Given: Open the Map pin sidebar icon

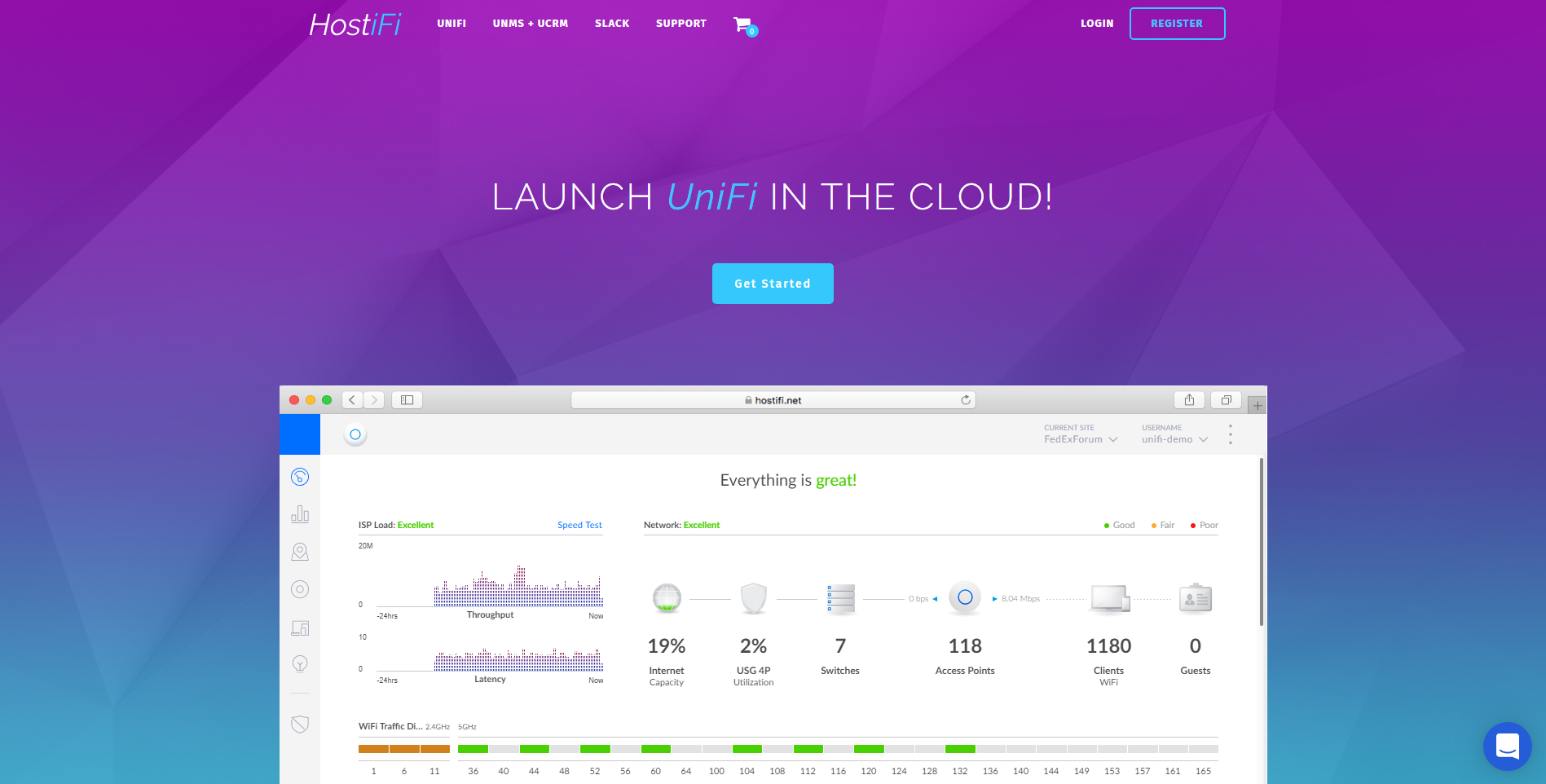Looking at the screenshot, I should click(x=300, y=552).
